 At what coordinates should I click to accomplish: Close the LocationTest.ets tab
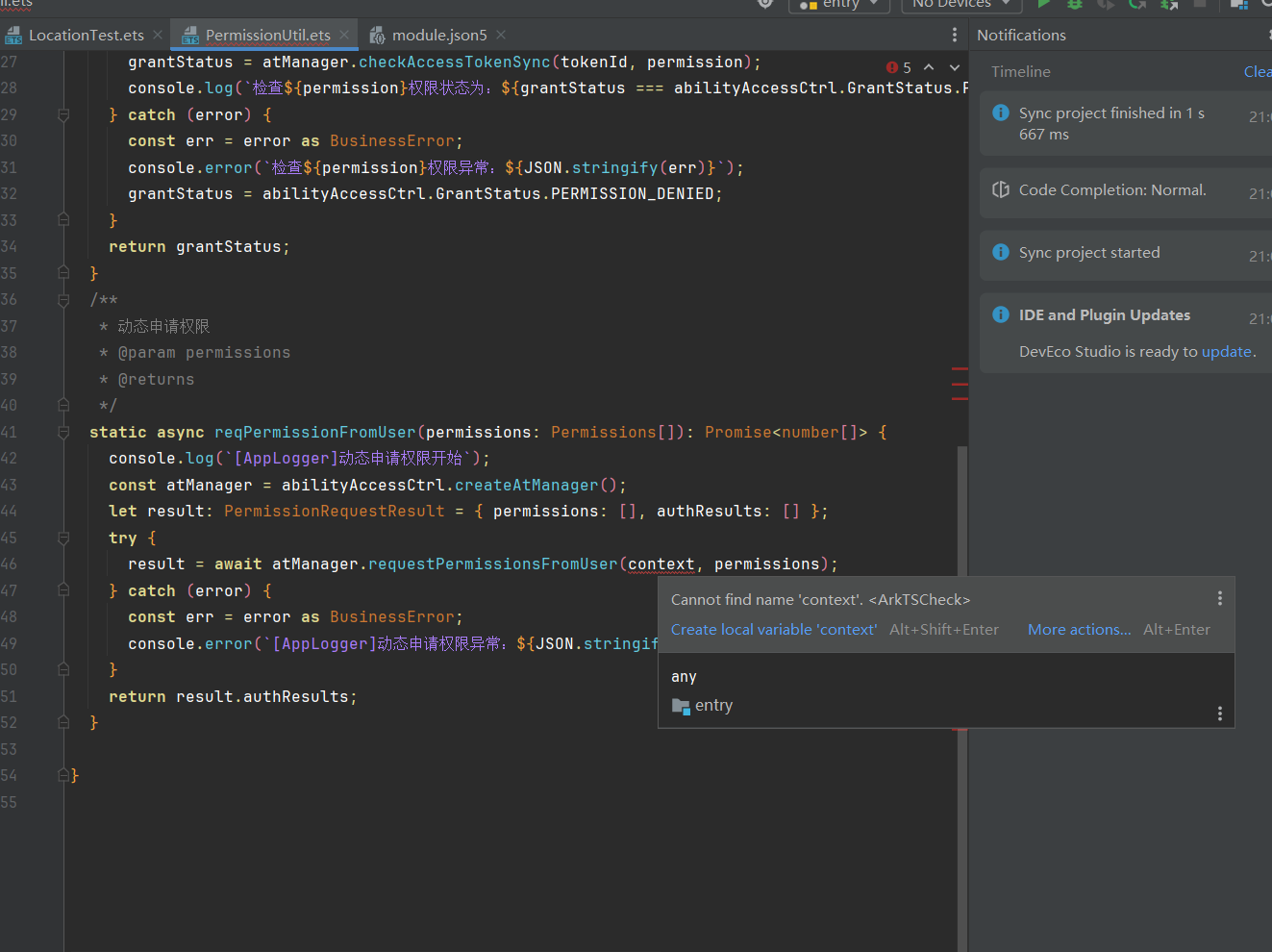tap(158, 35)
